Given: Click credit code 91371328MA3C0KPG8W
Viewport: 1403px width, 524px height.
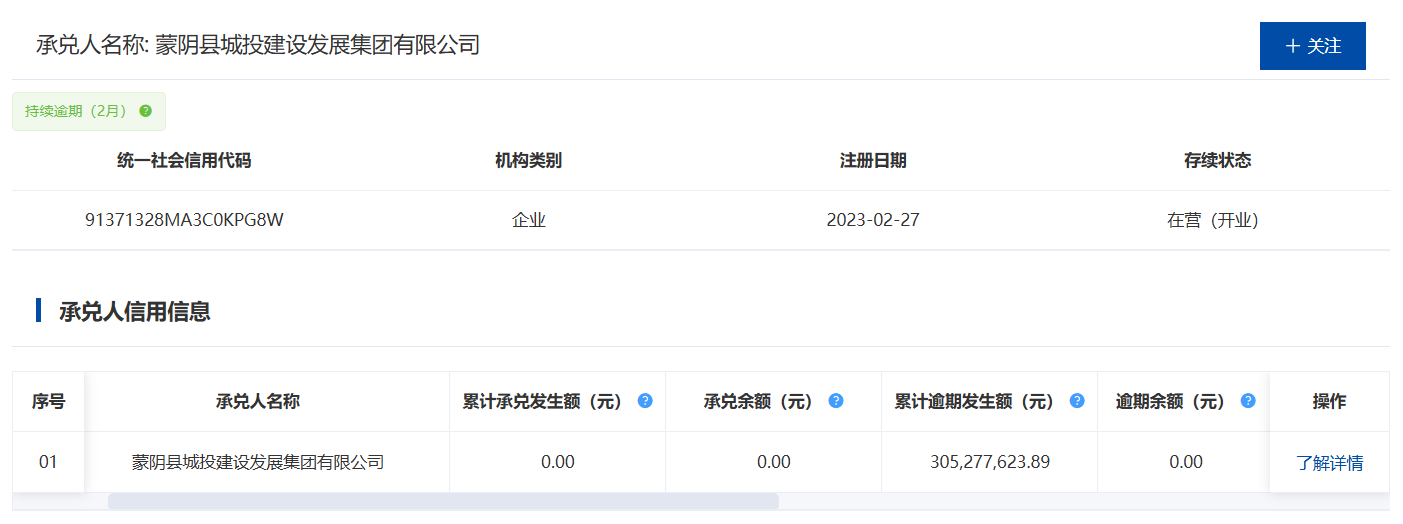Looking at the screenshot, I should pos(184,220).
